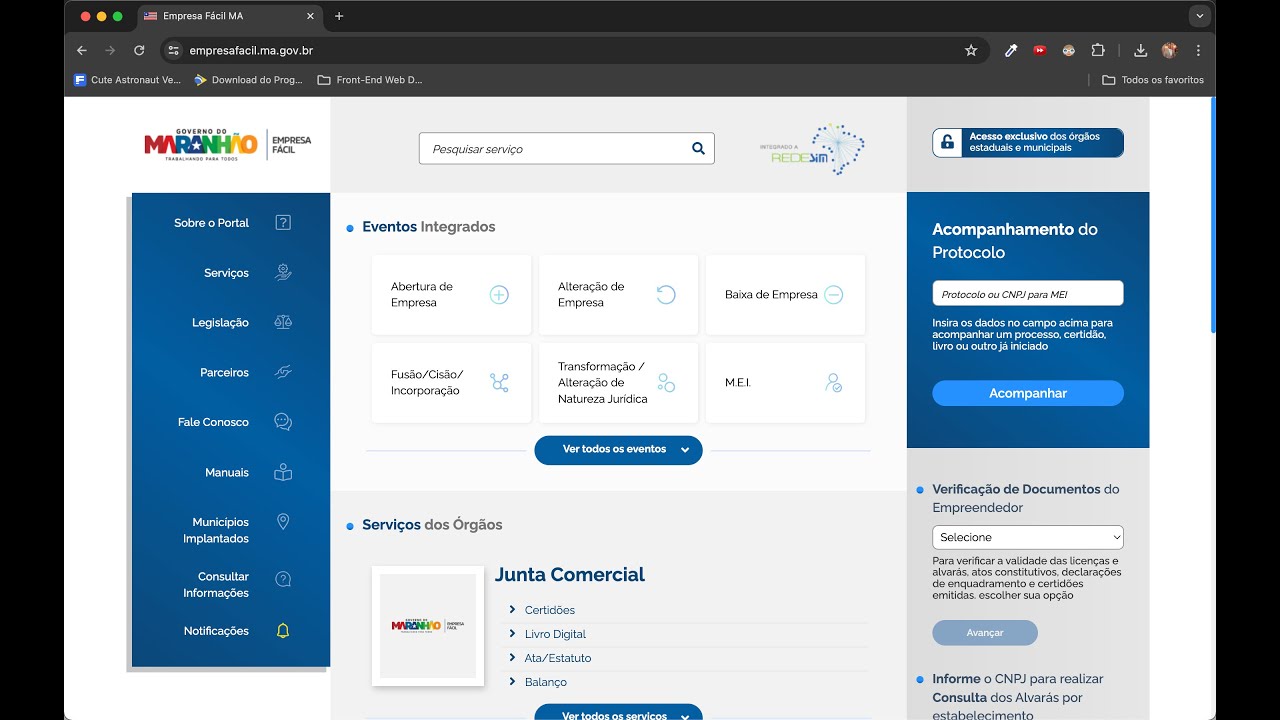This screenshot has height=720, width=1280.
Task: Click the chevron beside Ata/Estatuto
Action: pyautogui.click(x=512, y=657)
